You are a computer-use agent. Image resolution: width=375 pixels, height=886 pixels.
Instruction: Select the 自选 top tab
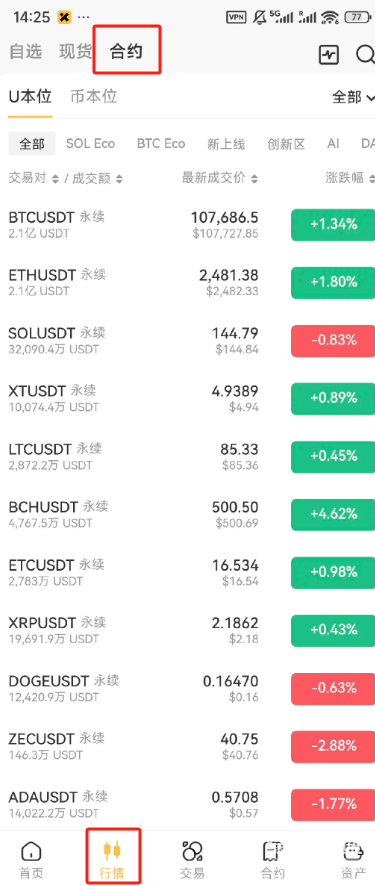click(26, 52)
